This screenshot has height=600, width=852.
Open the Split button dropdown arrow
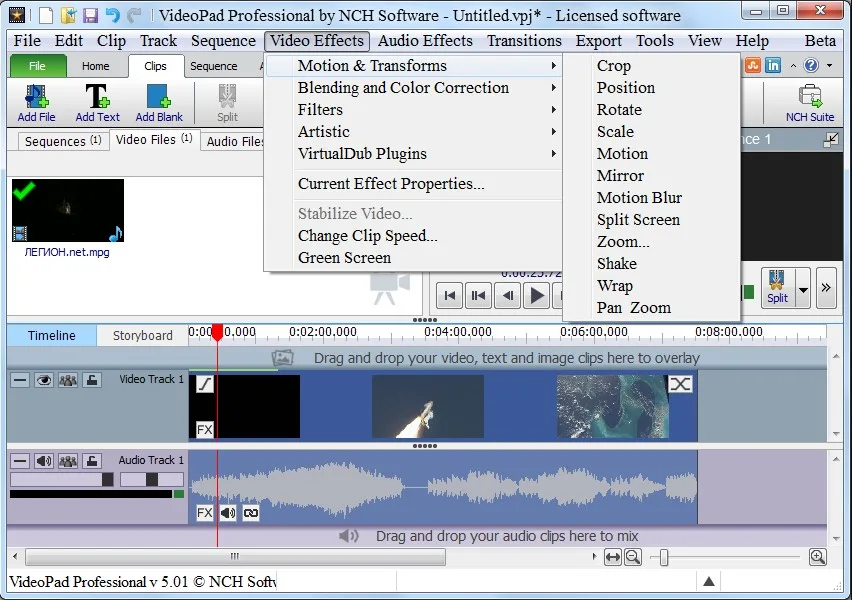point(803,289)
